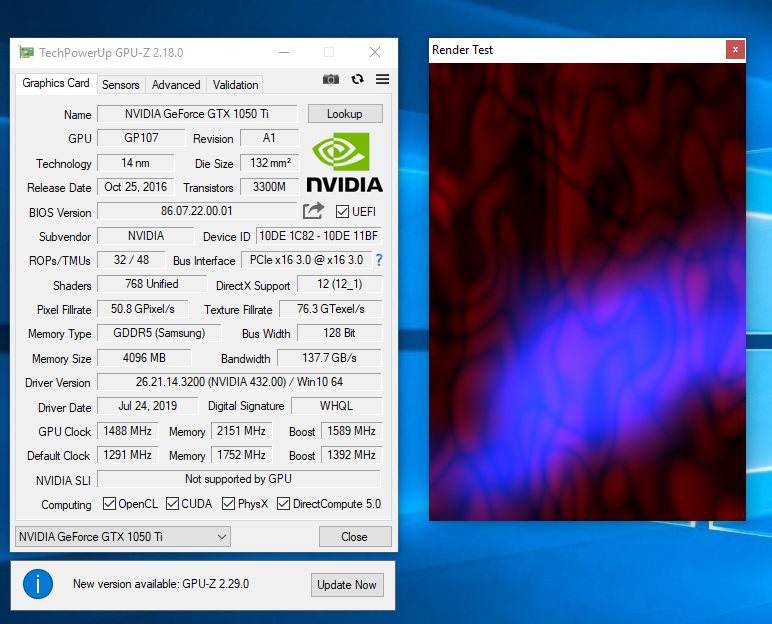Click the GPU field showing GP107
The height and width of the screenshot is (624, 772).
coord(141,138)
